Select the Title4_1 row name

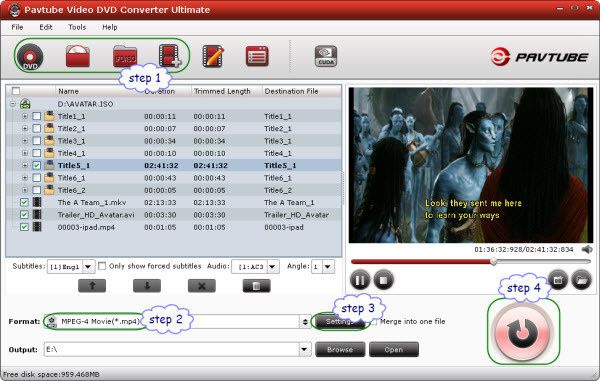coord(72,153)
